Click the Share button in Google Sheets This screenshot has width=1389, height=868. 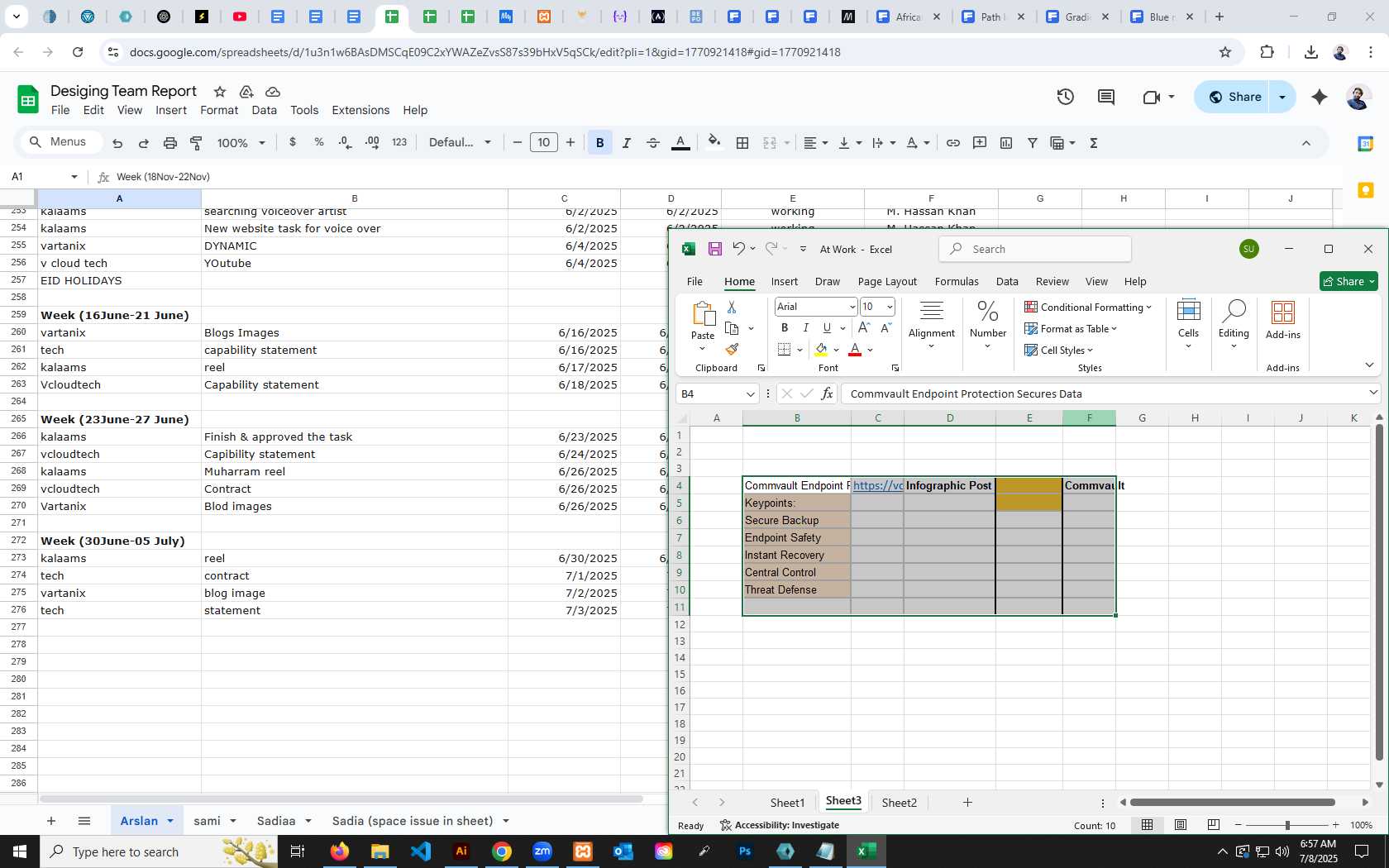click(x=1235, y=97)
